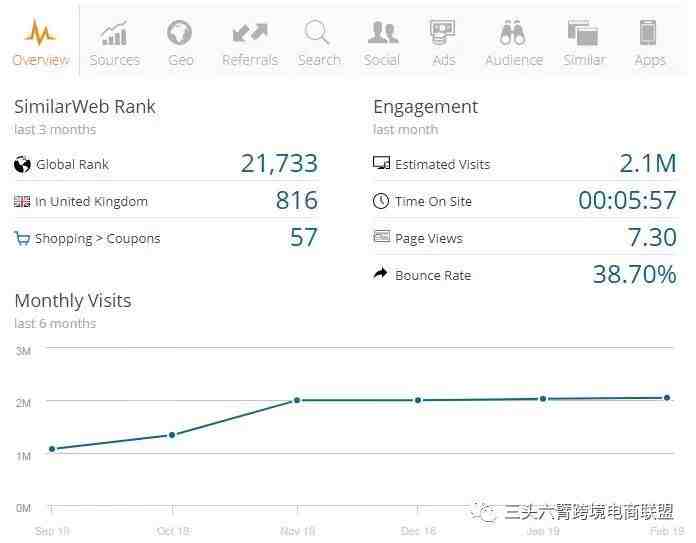Select the Time On Site value 00:05:57
The height and width of the screenshot is (543, 696).
[x=627, y=200]
